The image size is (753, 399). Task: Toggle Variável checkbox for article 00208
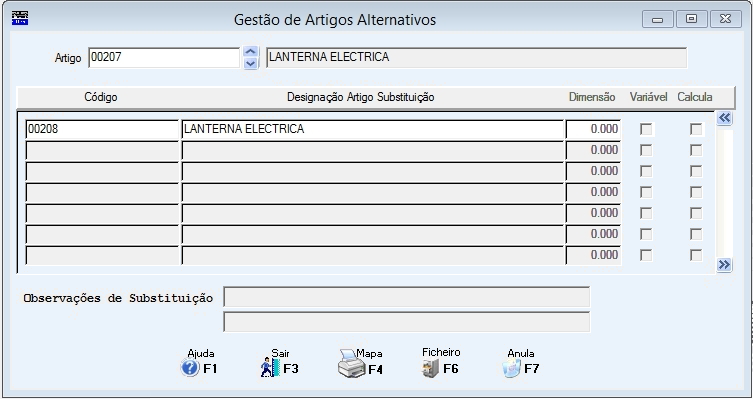click(x=646, y=129)
